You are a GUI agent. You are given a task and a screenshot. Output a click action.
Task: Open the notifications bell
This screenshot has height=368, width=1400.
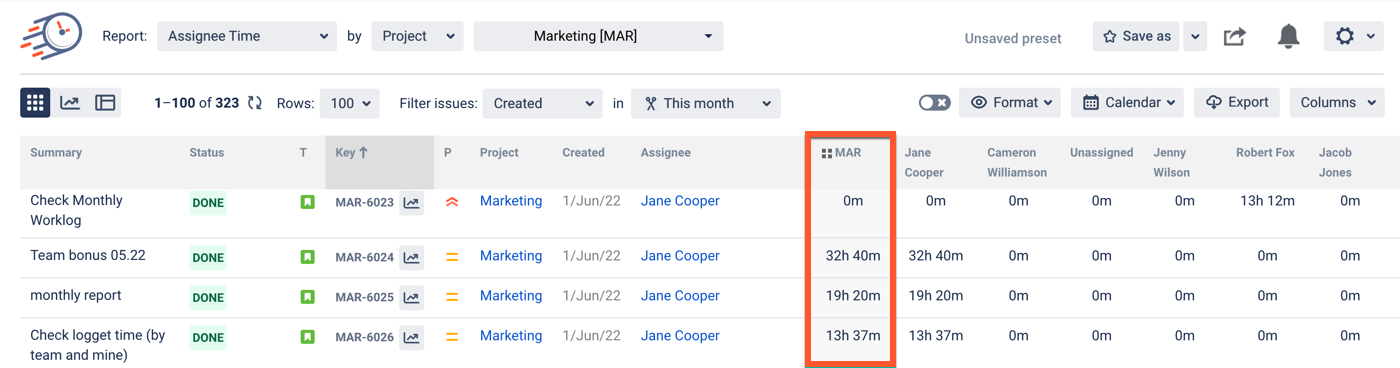click(1288, 37)
